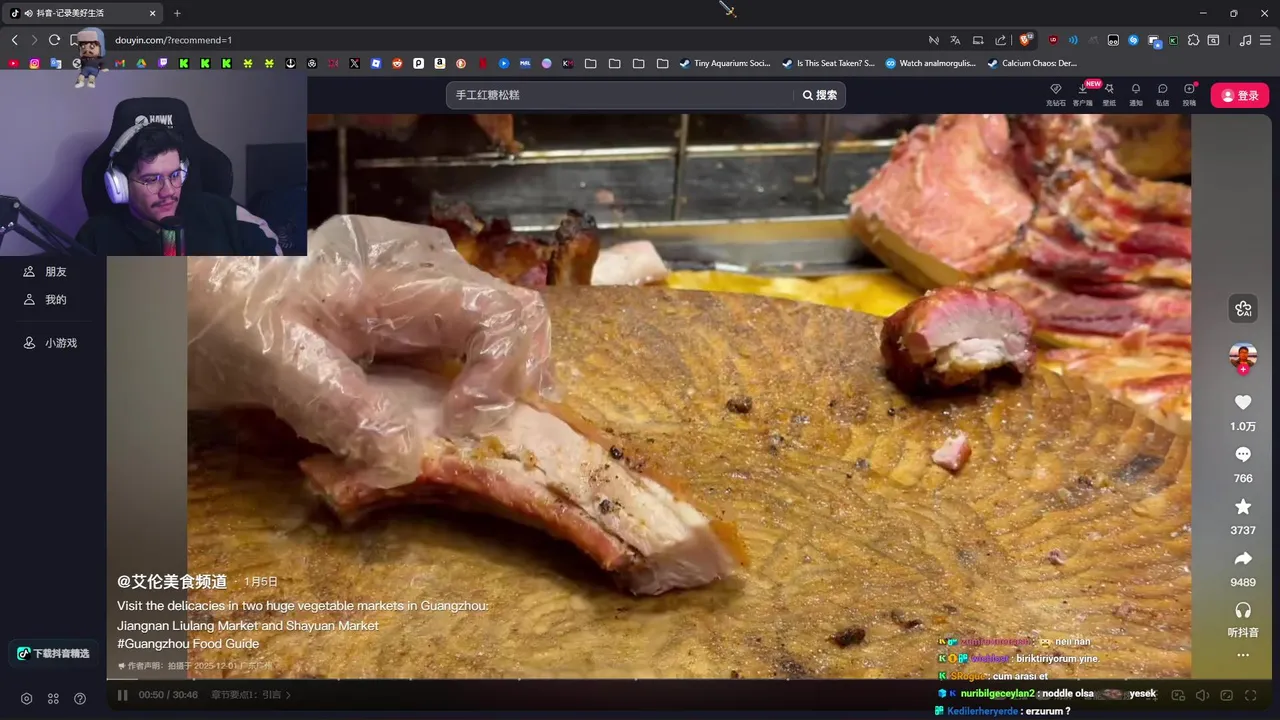Open the 'Tiny Aquarium: Soci...' bookmark
The width and height of the screenshot is (1280, 720).
pos(725,63)
